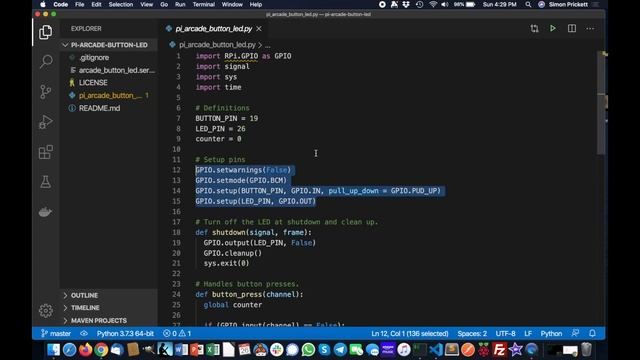Click the master branch indicator in status bar
The height and width of the screenshot is (360, 640).
pos(56,333)
